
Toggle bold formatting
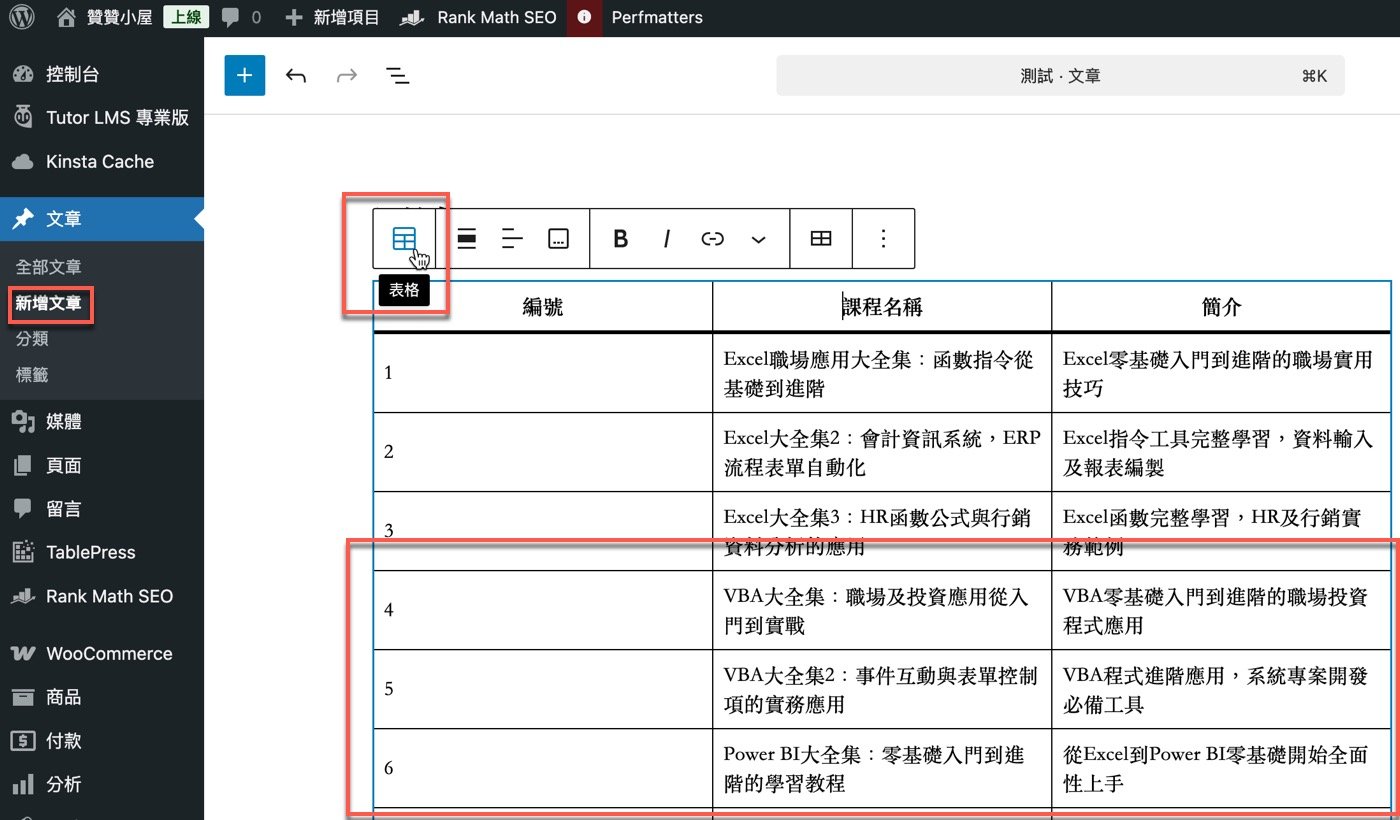click(621, 239)
